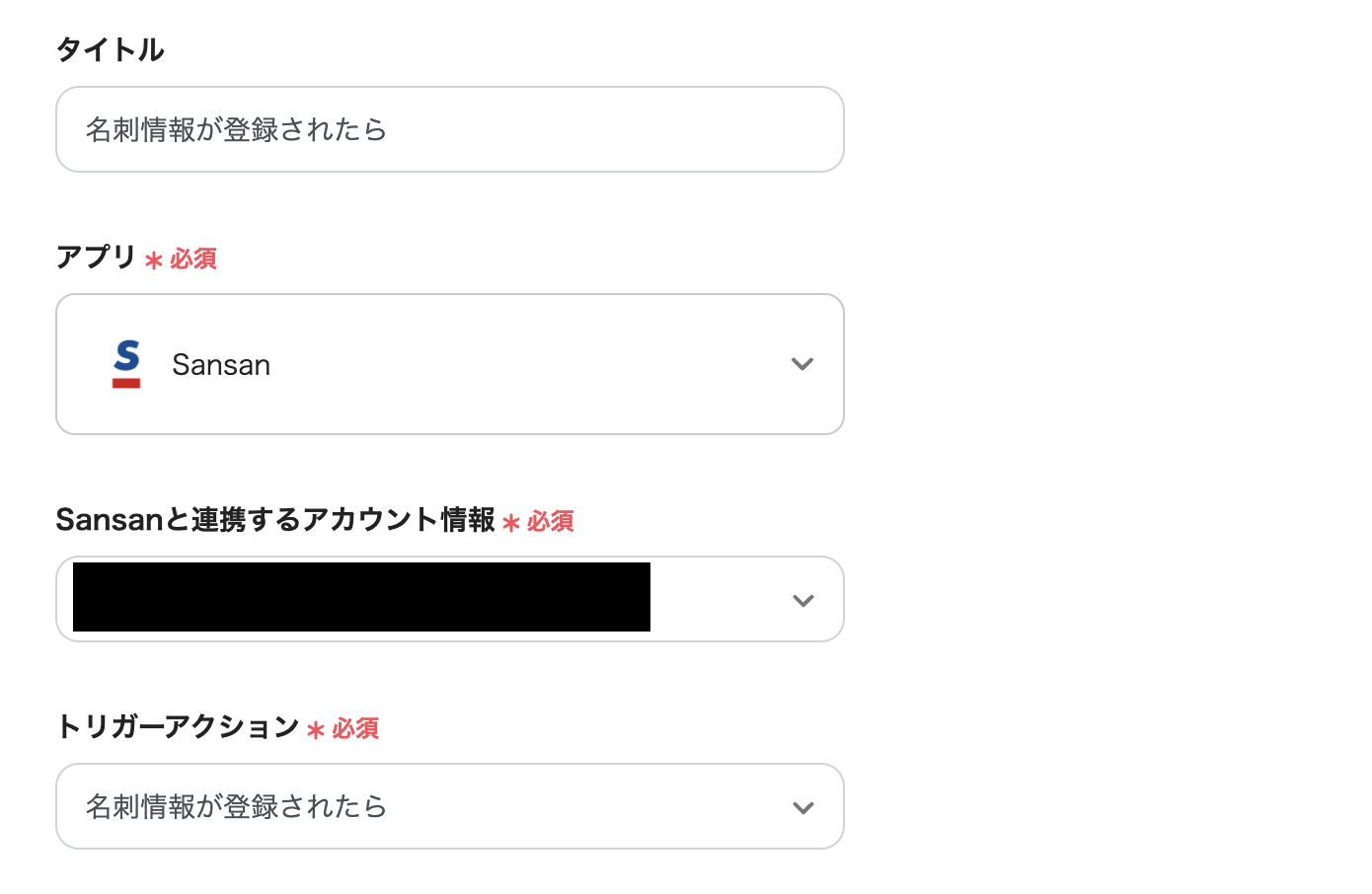Click the blacked-out account value
Viewport: 1372px width, 894px height.
coord(361,597)
